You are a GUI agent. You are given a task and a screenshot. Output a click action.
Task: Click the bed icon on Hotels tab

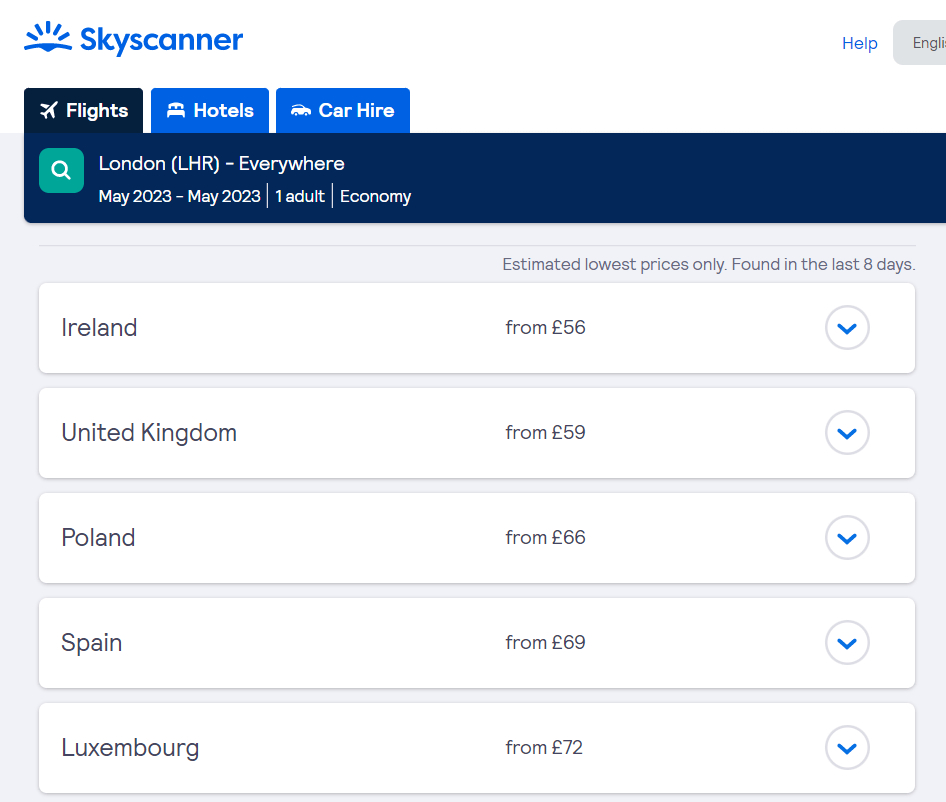[177, 110]
